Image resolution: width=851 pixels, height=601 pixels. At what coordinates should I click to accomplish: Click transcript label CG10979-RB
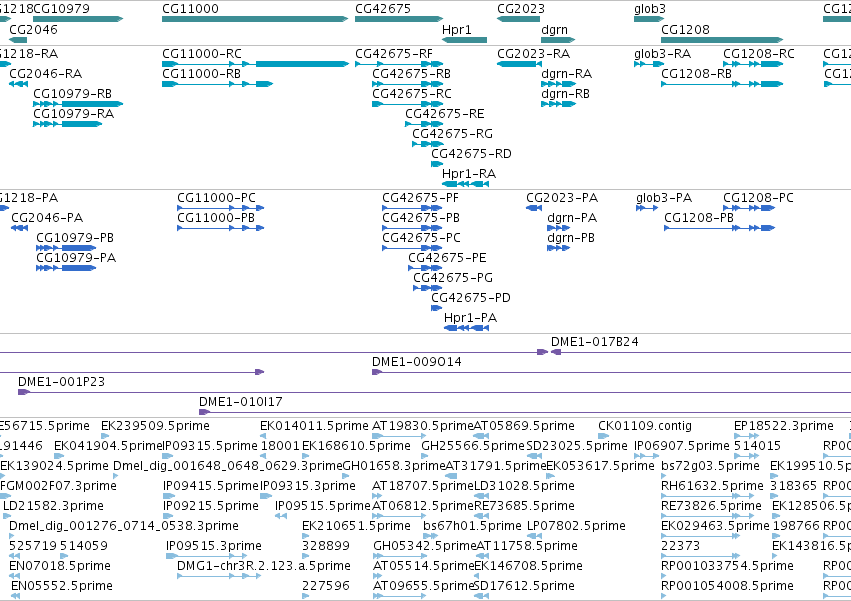click(x=73, y=93)
